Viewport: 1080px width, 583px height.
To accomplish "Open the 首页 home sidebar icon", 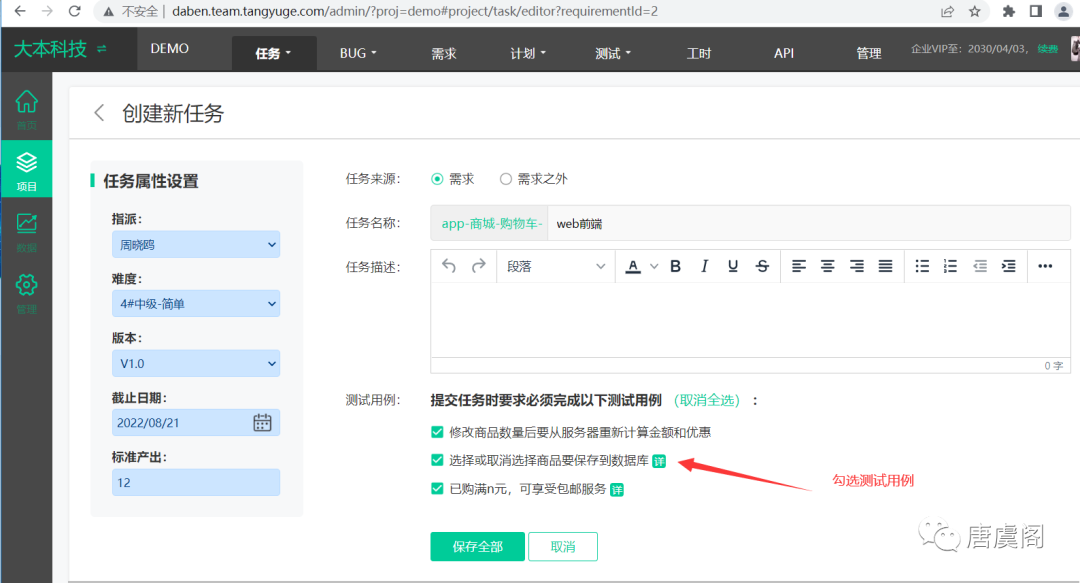I will click(26, 110).
